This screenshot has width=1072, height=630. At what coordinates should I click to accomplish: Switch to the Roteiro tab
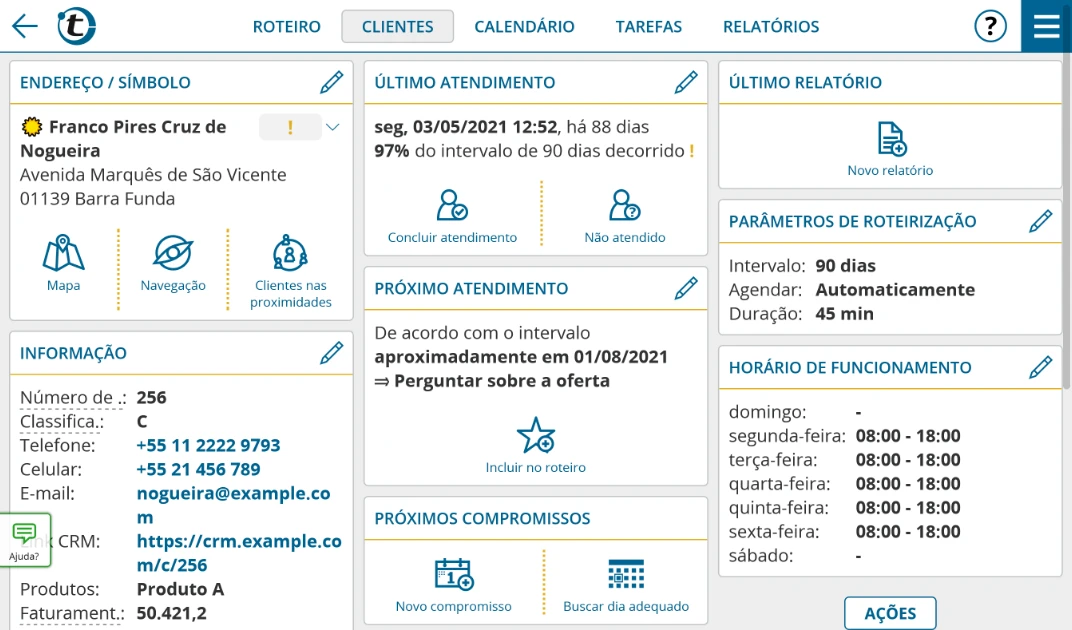pyautogui.click(x=287, y=27)
